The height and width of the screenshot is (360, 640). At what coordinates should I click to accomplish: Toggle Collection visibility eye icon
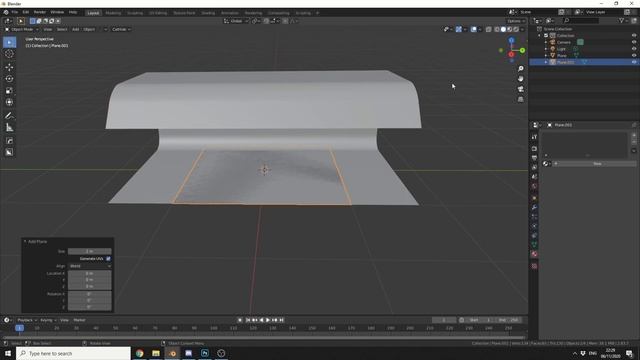tap(634, 36)
